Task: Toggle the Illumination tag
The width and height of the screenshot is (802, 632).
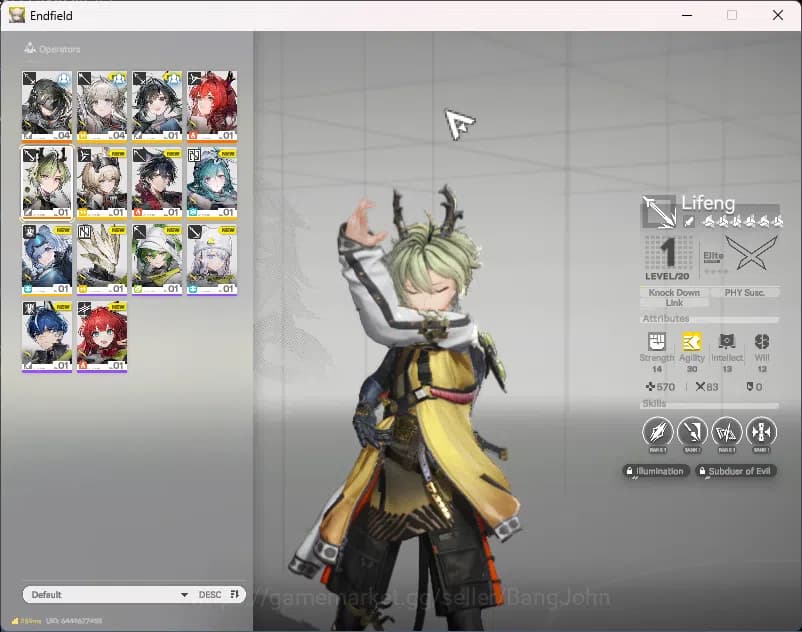Action: tap(655, 471)
